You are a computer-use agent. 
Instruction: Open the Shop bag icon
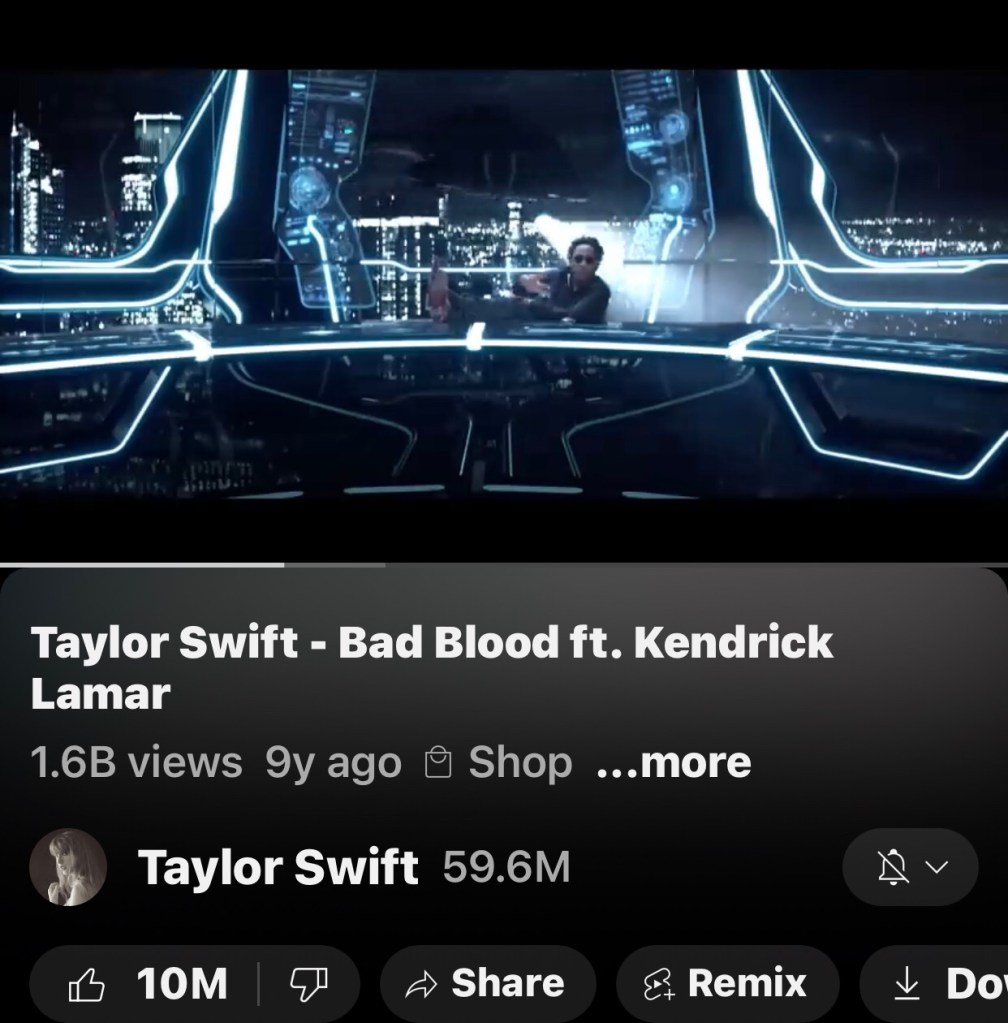coord(438,763)
